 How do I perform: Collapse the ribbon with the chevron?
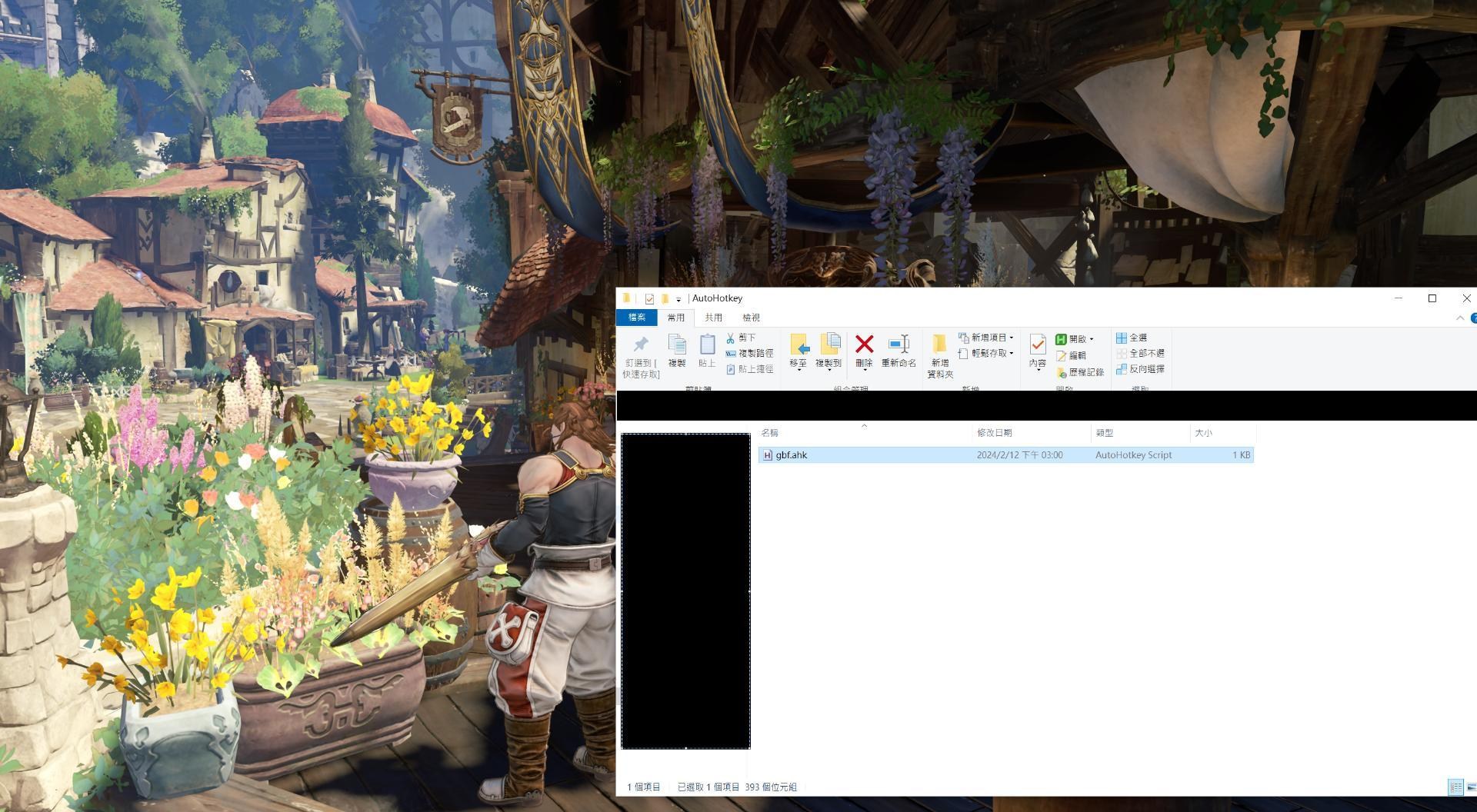pos(1460,318)
